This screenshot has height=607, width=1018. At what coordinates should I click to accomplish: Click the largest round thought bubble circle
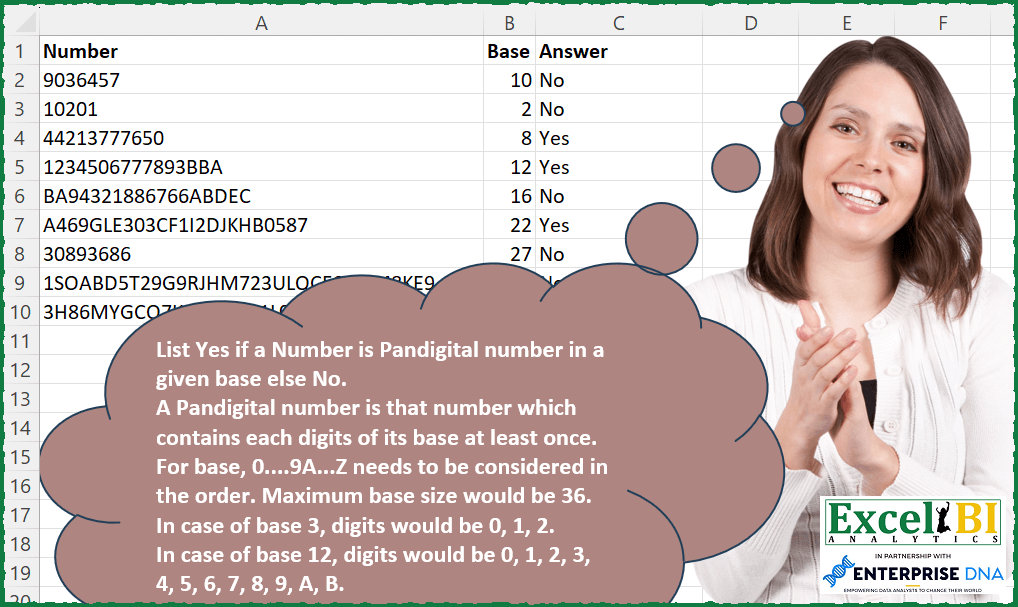coord(661,239)
